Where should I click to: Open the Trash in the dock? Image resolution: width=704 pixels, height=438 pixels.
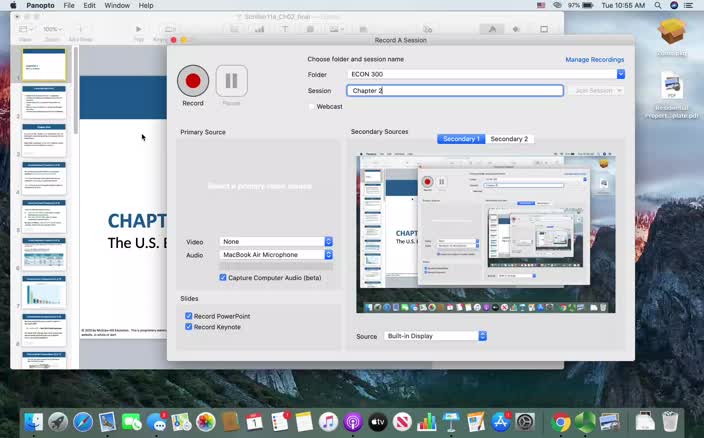(669, 422)
